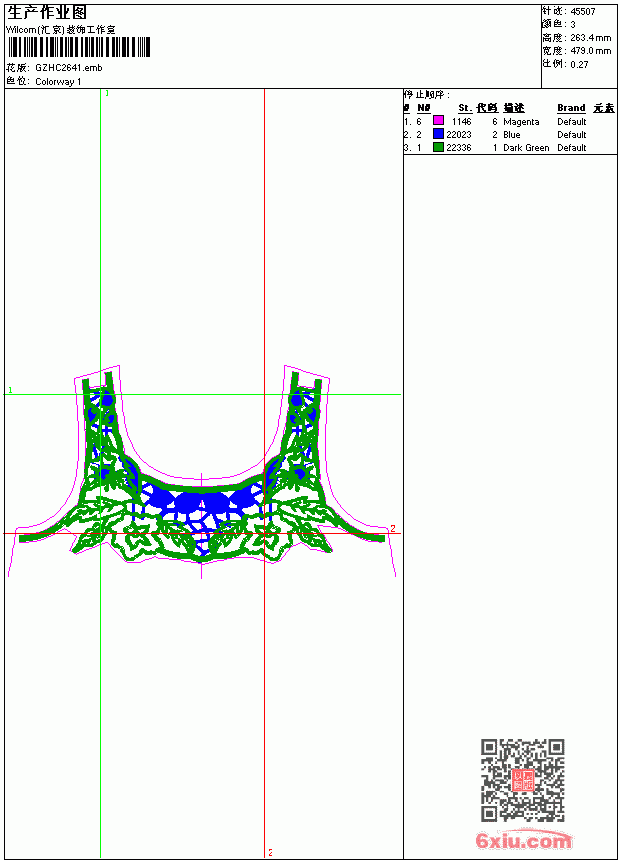Click the Magenta row description text
The image size is (620, 860).
click(521, 122)
